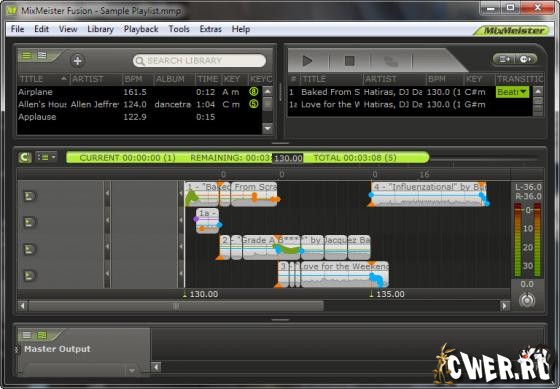The image size is (560, 389).
Task: Open the Master Output device dropdown
Action: 81,370
